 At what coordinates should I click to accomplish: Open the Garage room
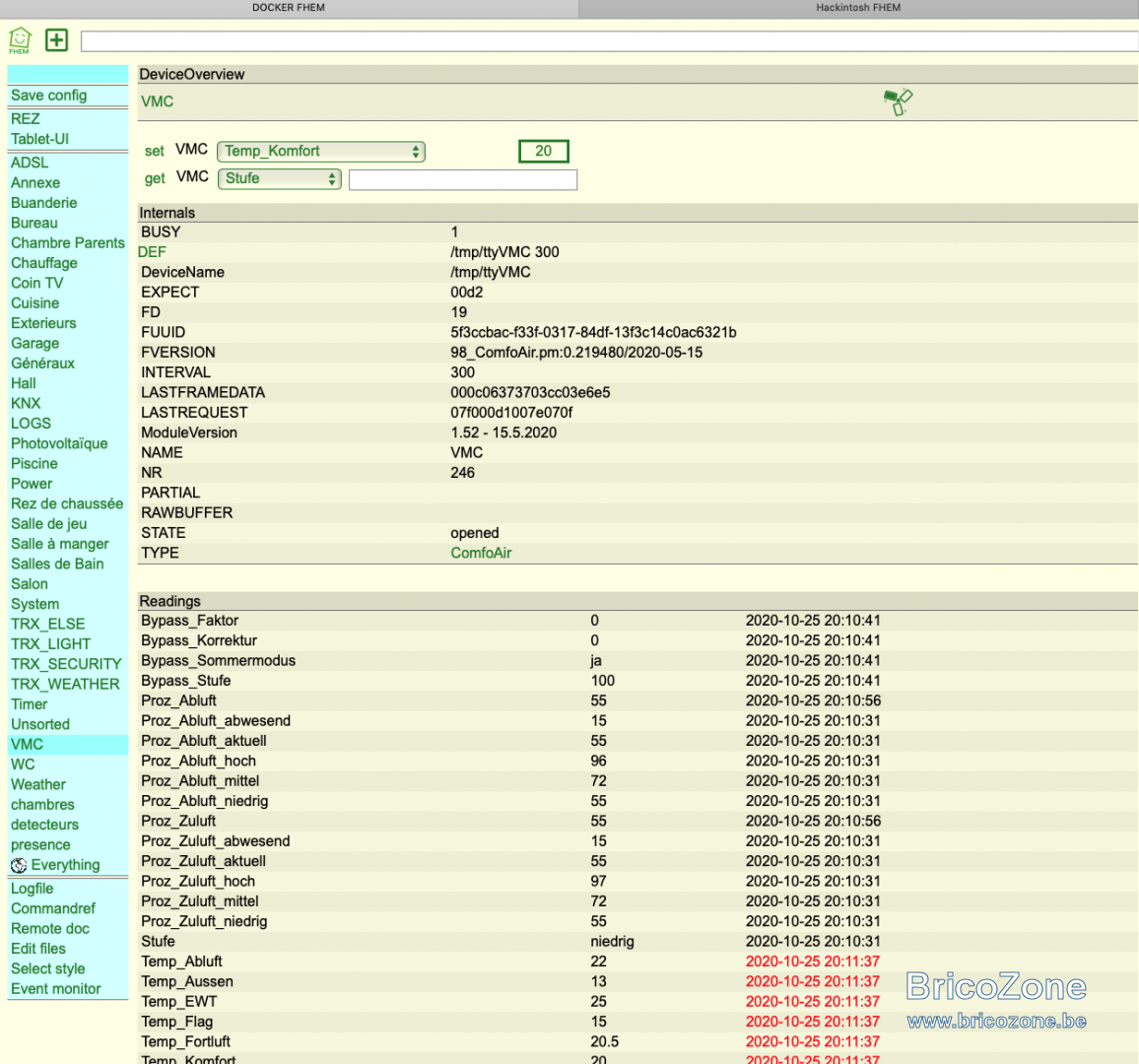tap(34, 344)
